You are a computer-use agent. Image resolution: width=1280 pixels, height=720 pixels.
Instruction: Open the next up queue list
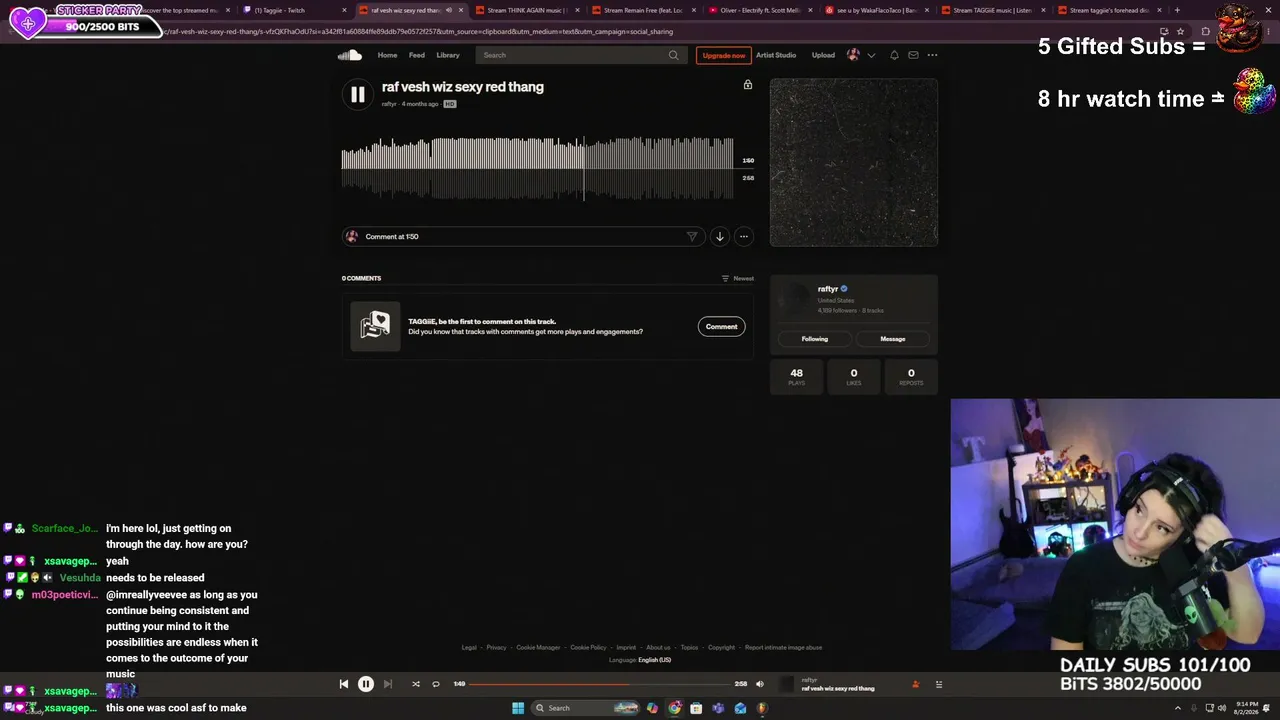[x=938, y=684]
